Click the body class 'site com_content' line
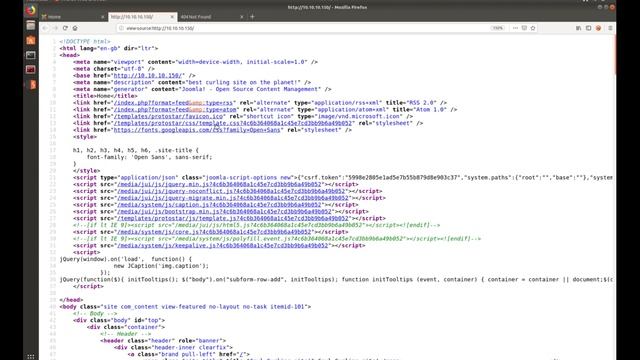The image size is (640, 360). (x=185, y=307)
